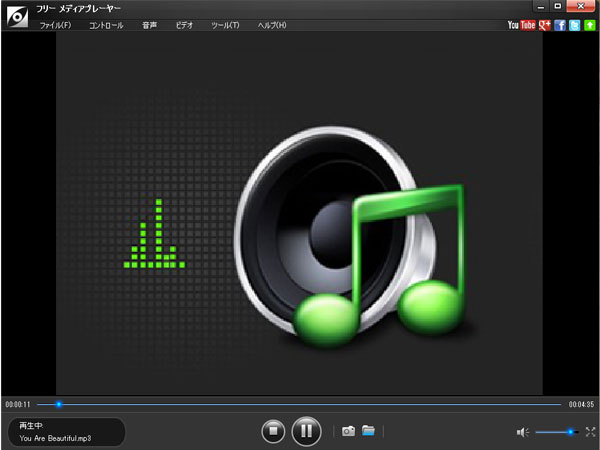Take a snapshot with camera icon
600x450 pixels.
point(349,431)
